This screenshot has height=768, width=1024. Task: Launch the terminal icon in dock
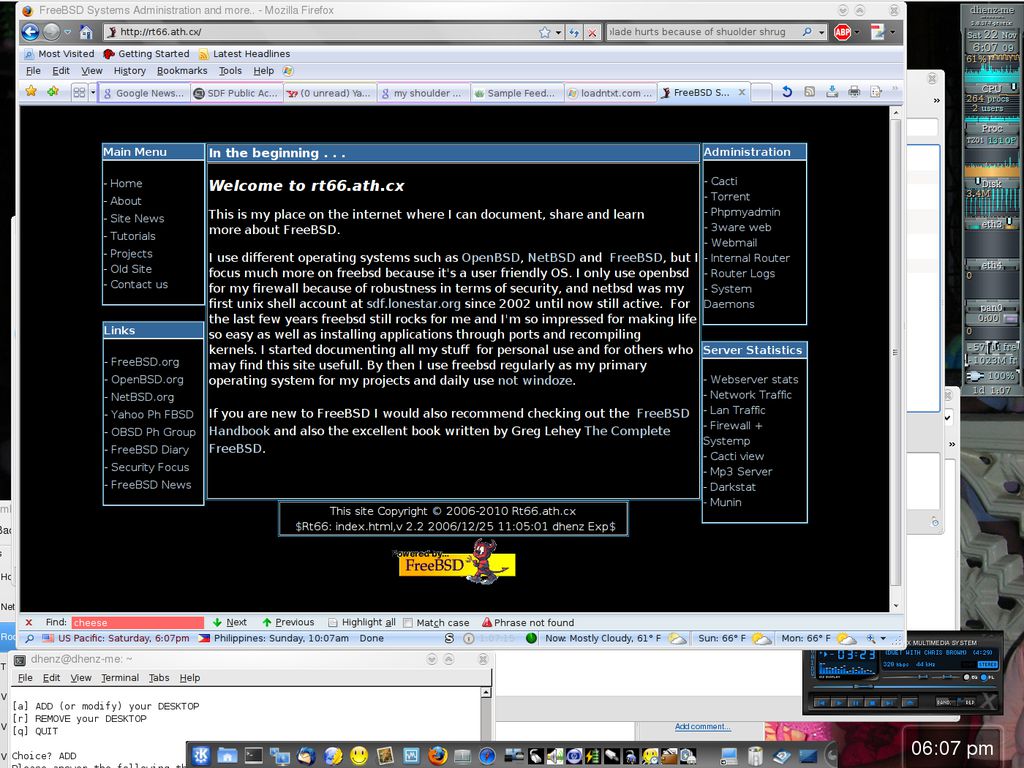[x=253, y=756]
